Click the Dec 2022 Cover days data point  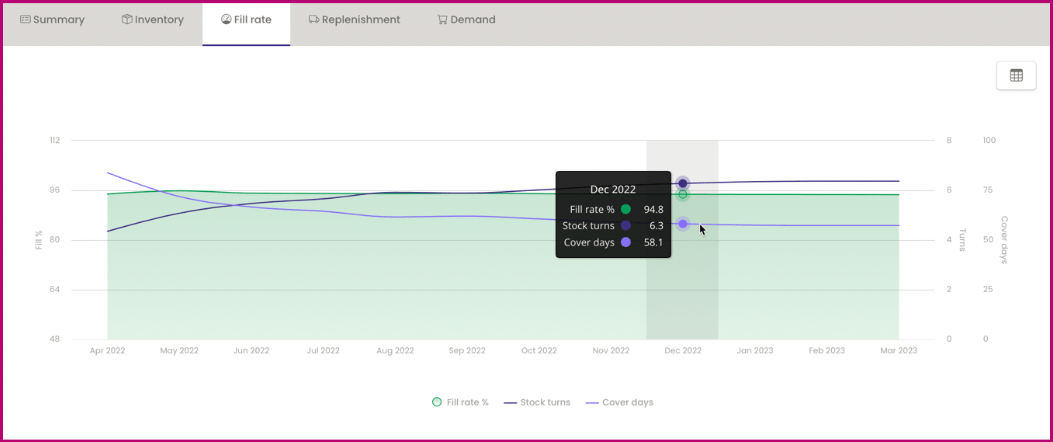(683, 224)
